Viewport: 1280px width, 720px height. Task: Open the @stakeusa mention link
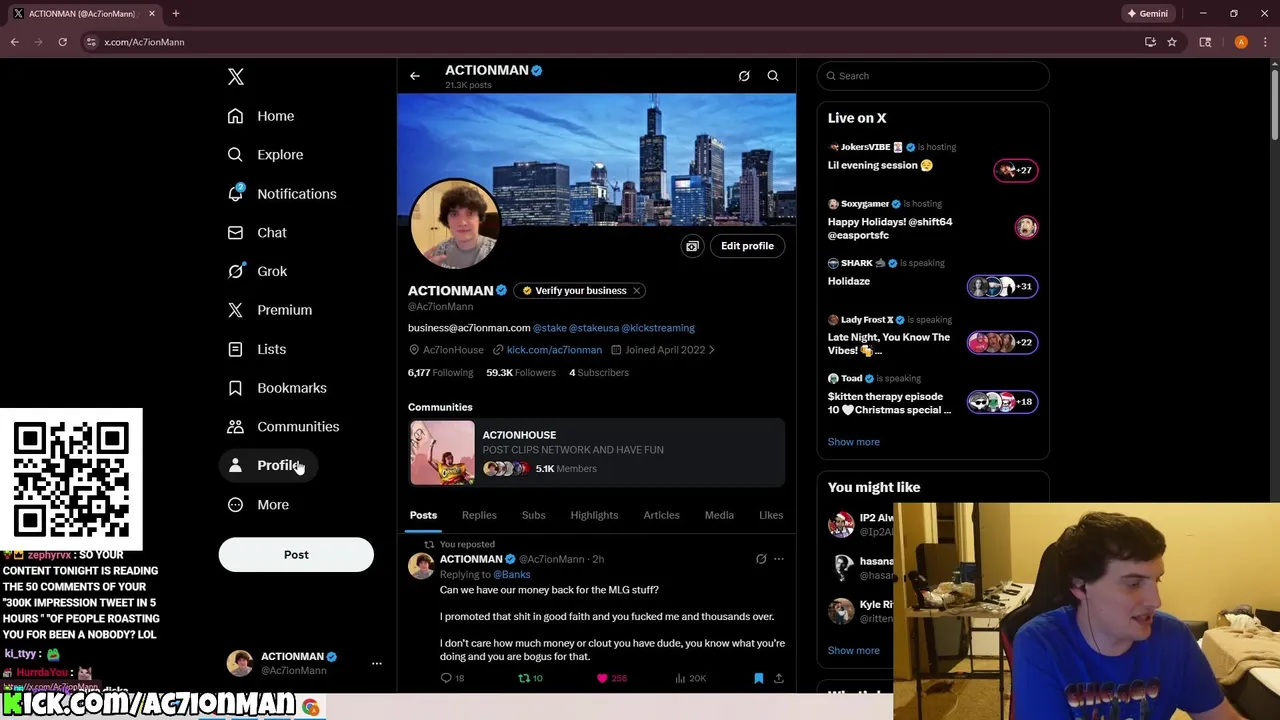pos(594,328)
